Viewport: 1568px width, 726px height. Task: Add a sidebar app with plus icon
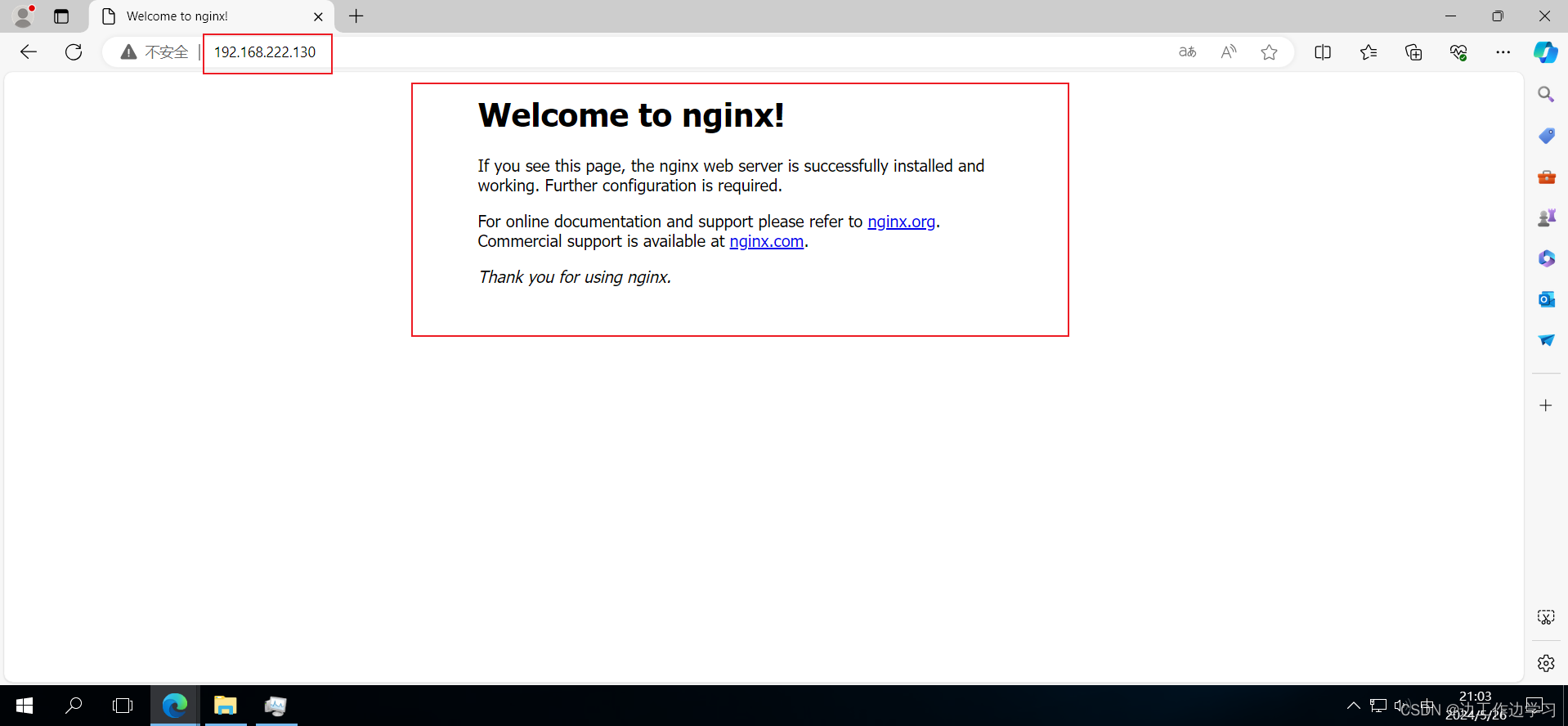(x=1546, y=406)
